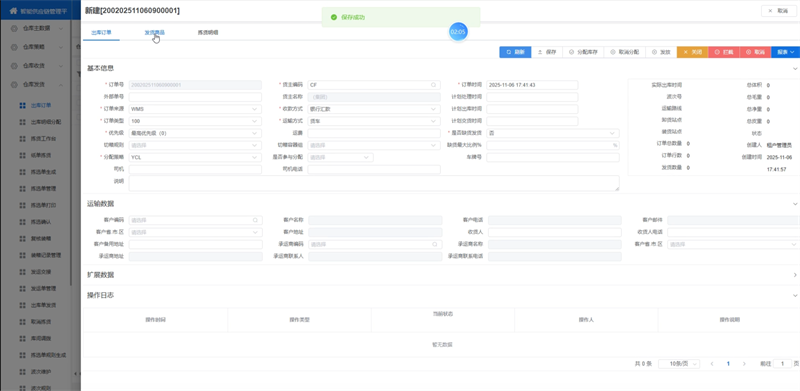This screenshot has height=391, width=800.
Task: Click the red 拦截 button
Action: click(724, 52)
